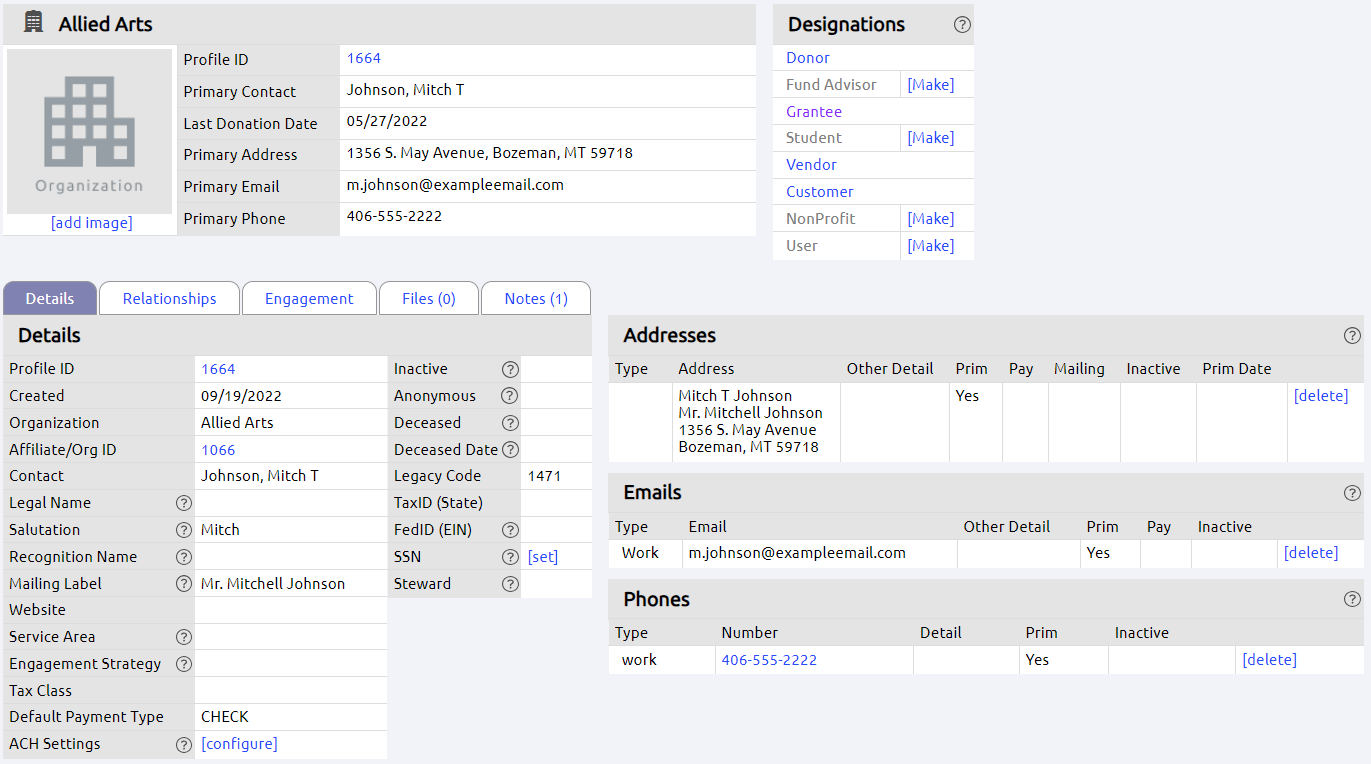Click the Steward field help icon
This screenshot has height=764, width=1371.
[510, 583]
